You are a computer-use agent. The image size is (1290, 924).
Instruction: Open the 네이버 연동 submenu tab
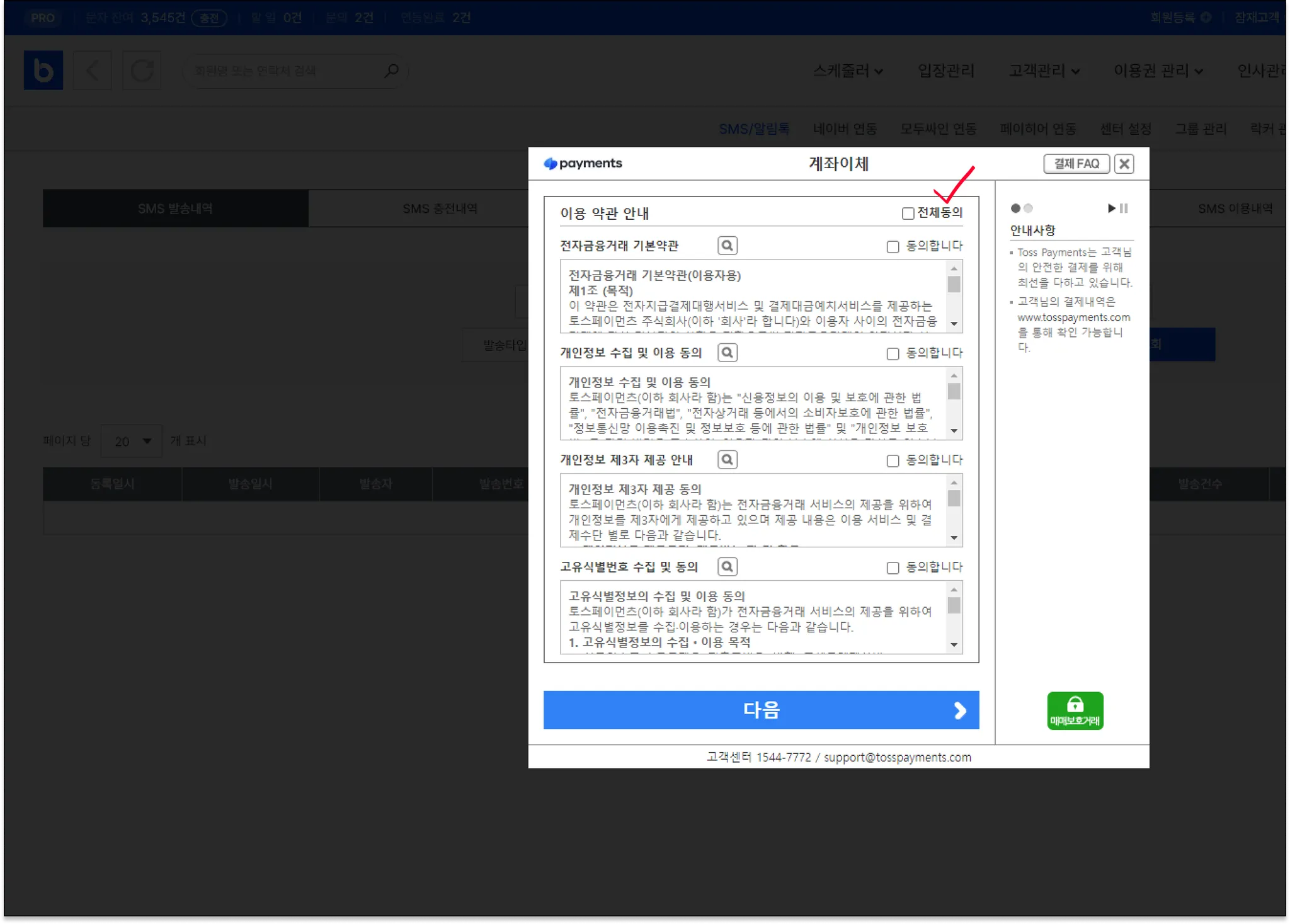[x=845, y=129]
